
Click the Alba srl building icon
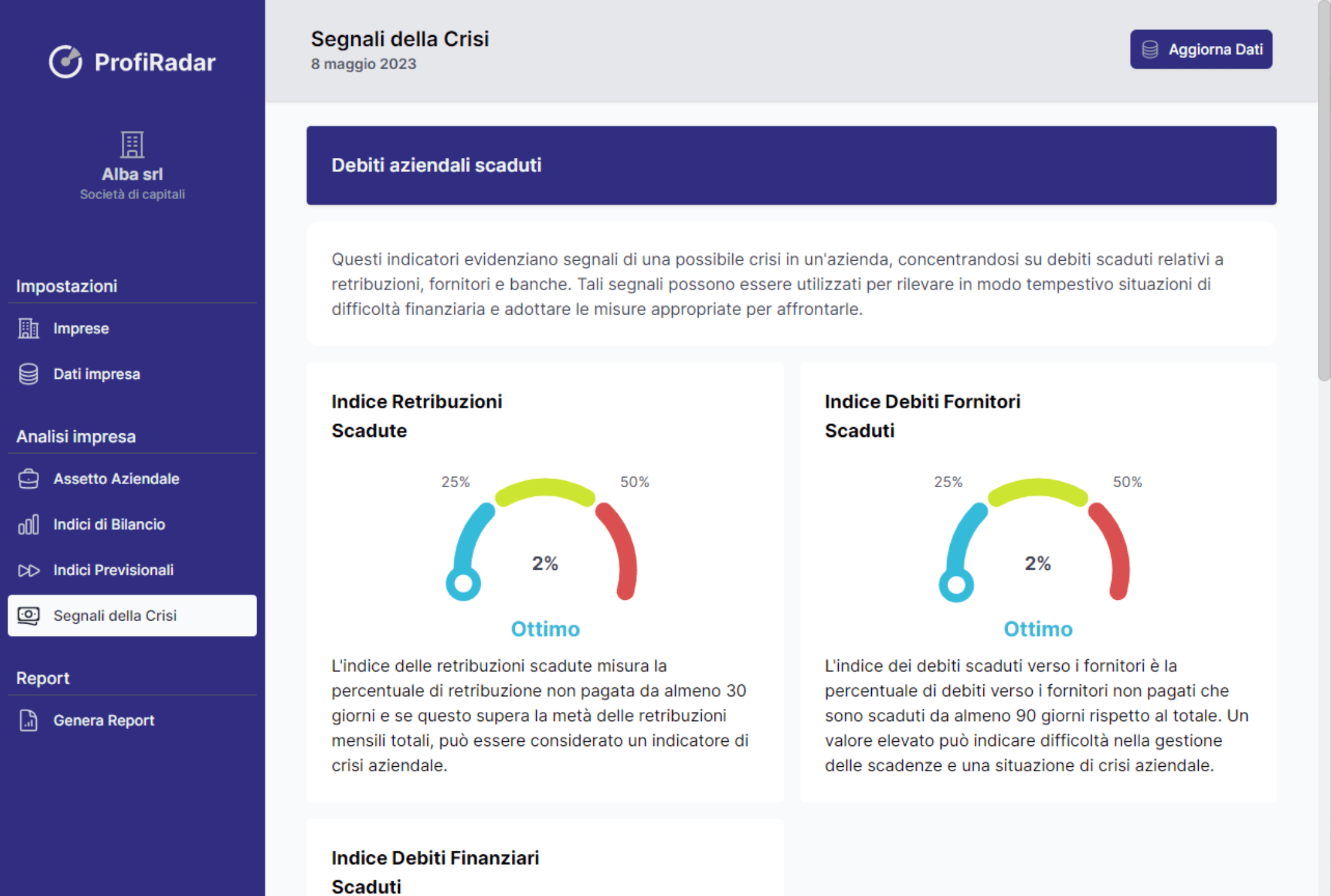pyautogui.click(x=132, y=145)
